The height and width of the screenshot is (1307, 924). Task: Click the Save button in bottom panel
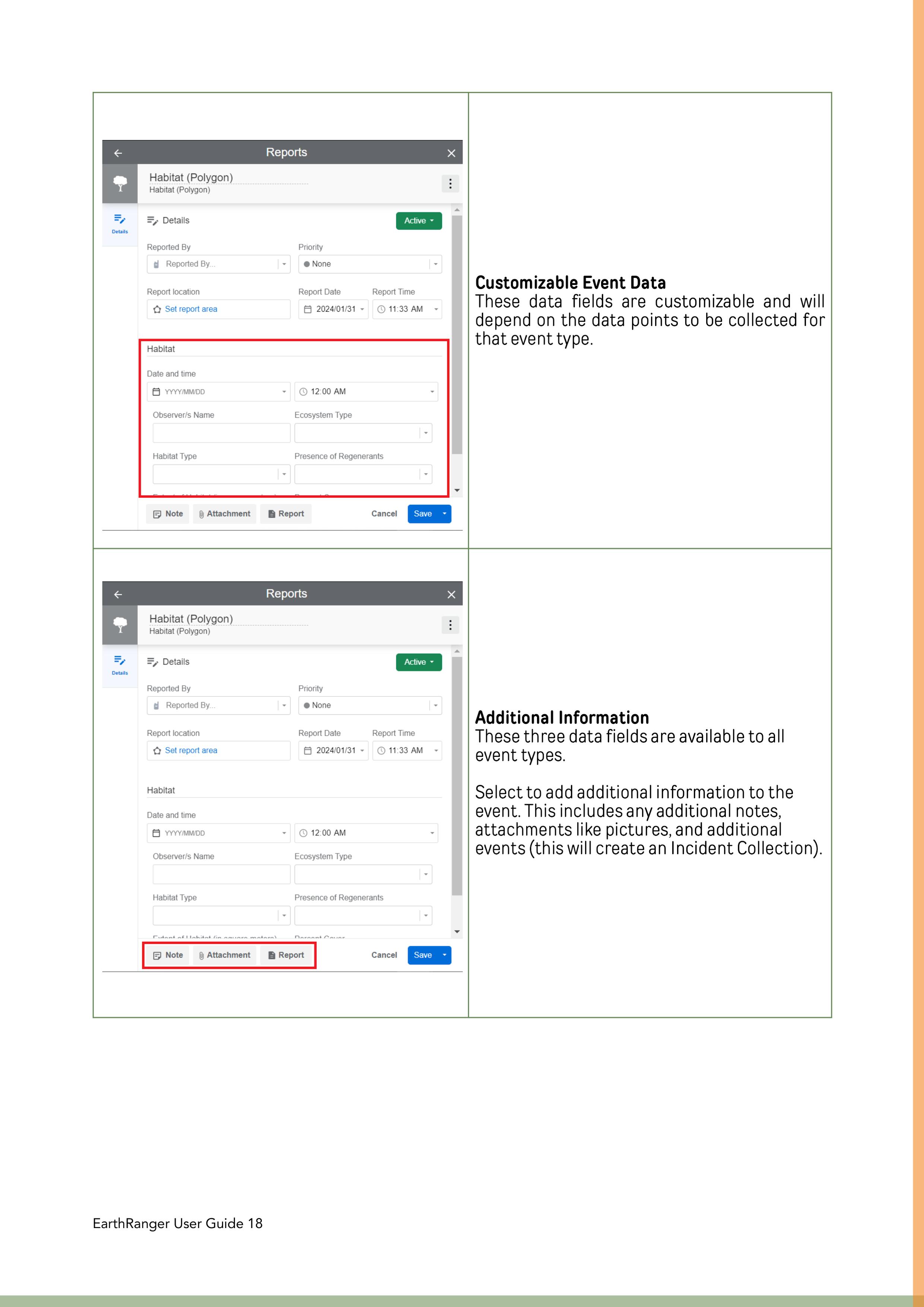[x=422, y=955]
